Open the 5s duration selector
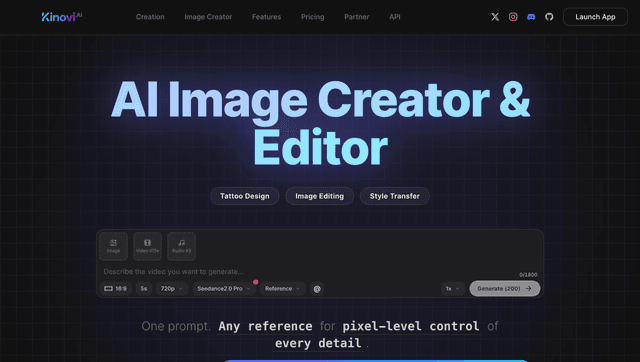This screenshot has width=640, height=362. click(x=144, y=289)
